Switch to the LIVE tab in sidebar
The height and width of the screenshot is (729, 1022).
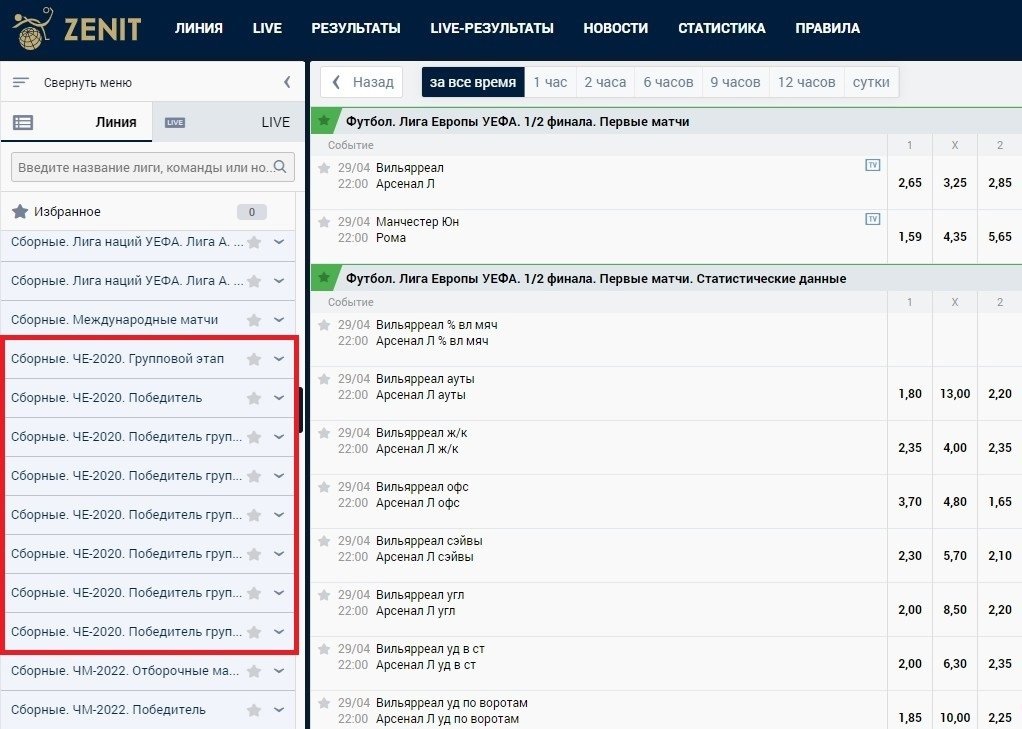[275, 122]
